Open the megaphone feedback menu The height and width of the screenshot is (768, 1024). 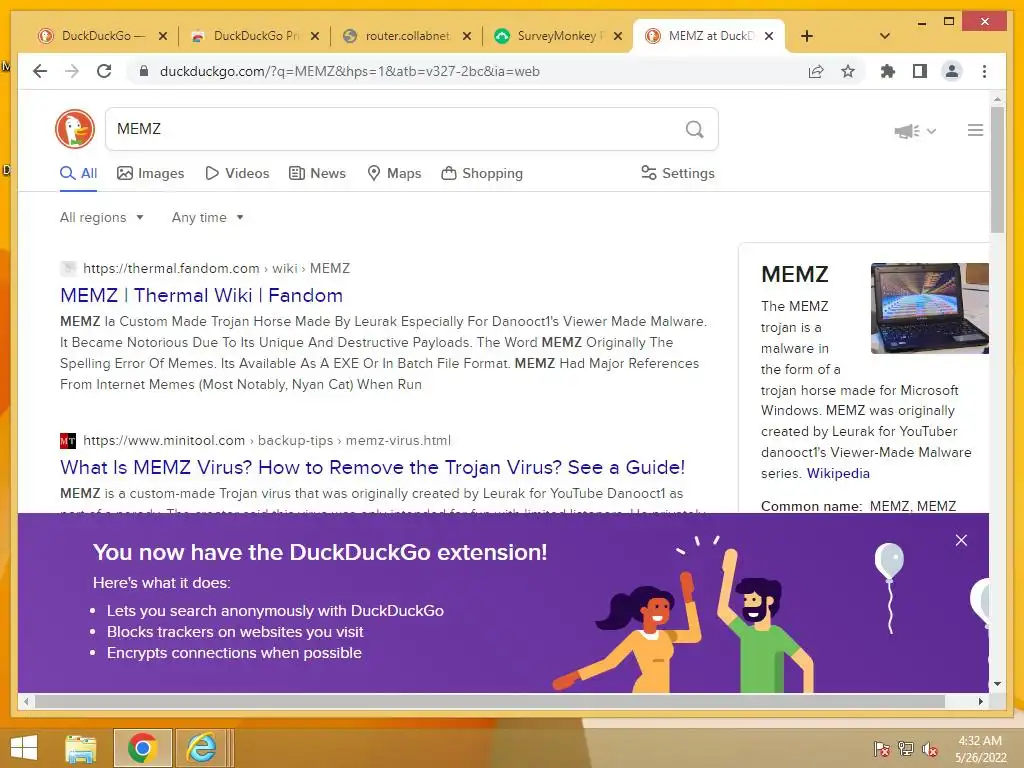[x=915, y=131]
